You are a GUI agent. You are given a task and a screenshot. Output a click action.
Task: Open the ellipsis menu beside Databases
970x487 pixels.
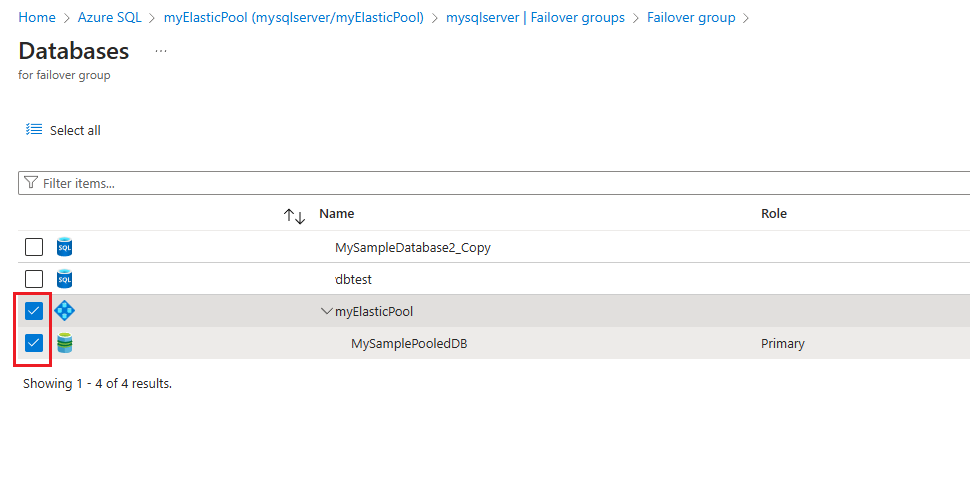(161, 51)
